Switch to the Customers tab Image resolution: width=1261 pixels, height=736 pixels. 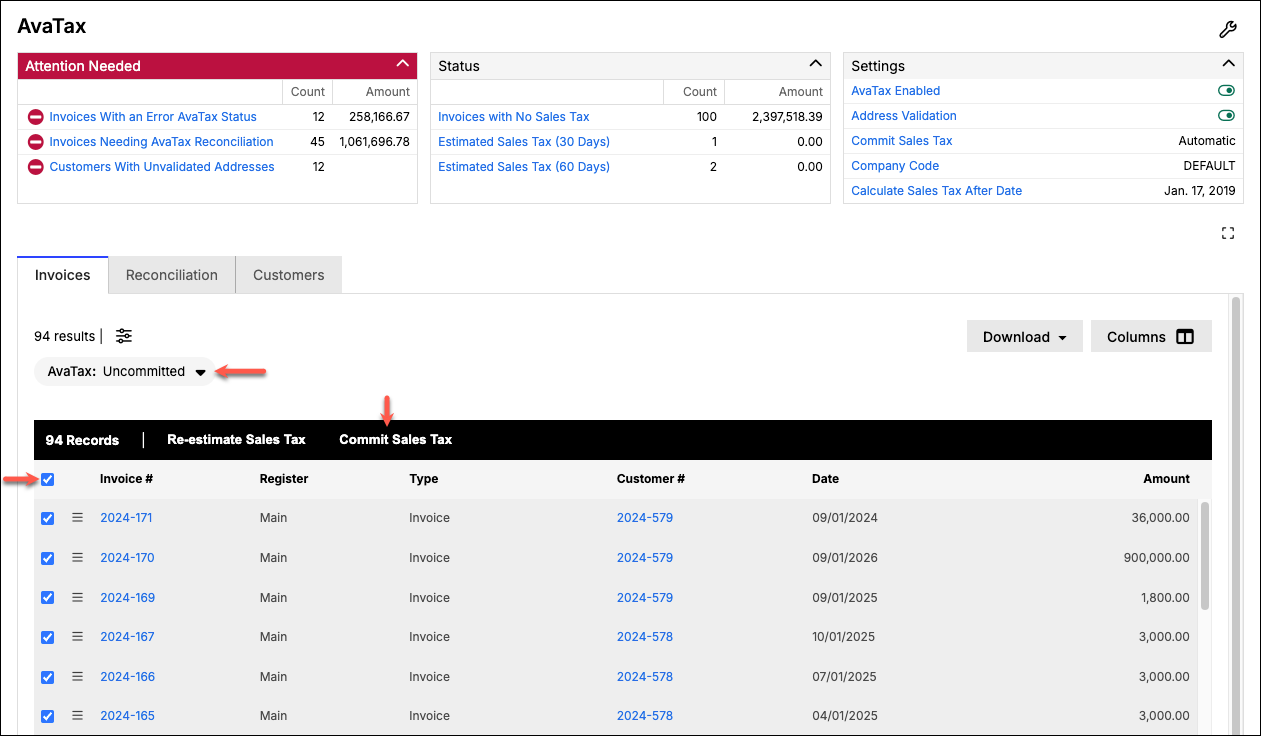(289, 275)
